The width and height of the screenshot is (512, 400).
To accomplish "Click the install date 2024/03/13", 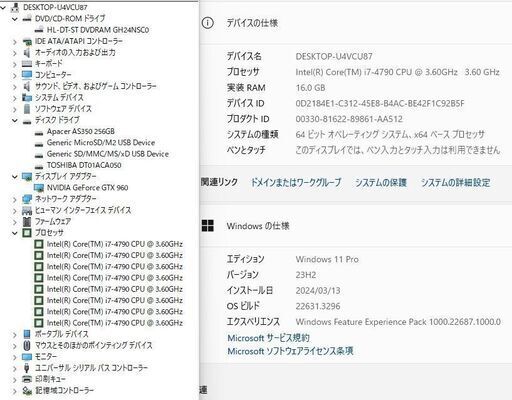I will (318, 290).
